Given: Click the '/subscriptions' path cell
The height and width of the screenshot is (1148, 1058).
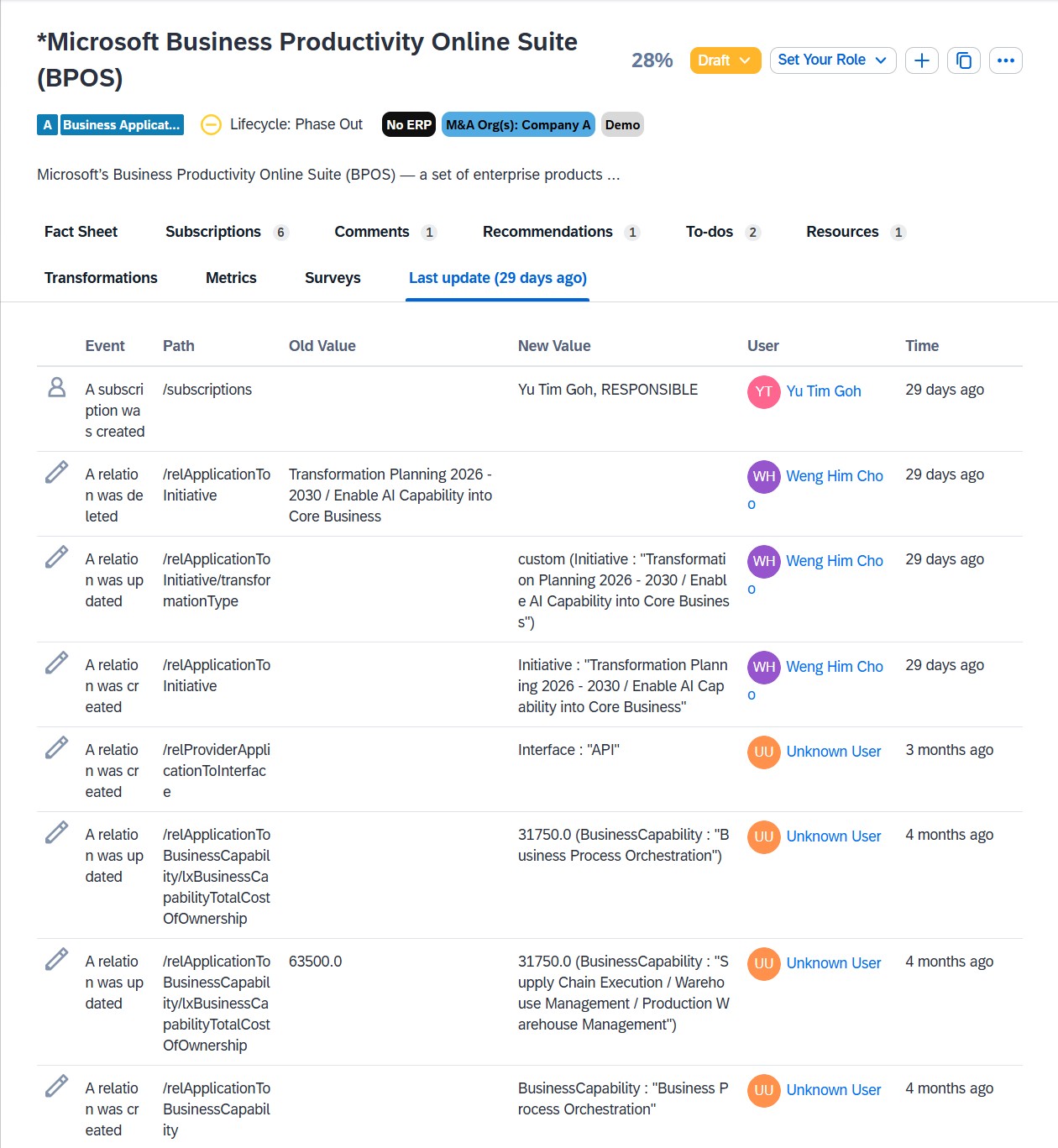Looking at the screenshot, I should pos(207,390).
